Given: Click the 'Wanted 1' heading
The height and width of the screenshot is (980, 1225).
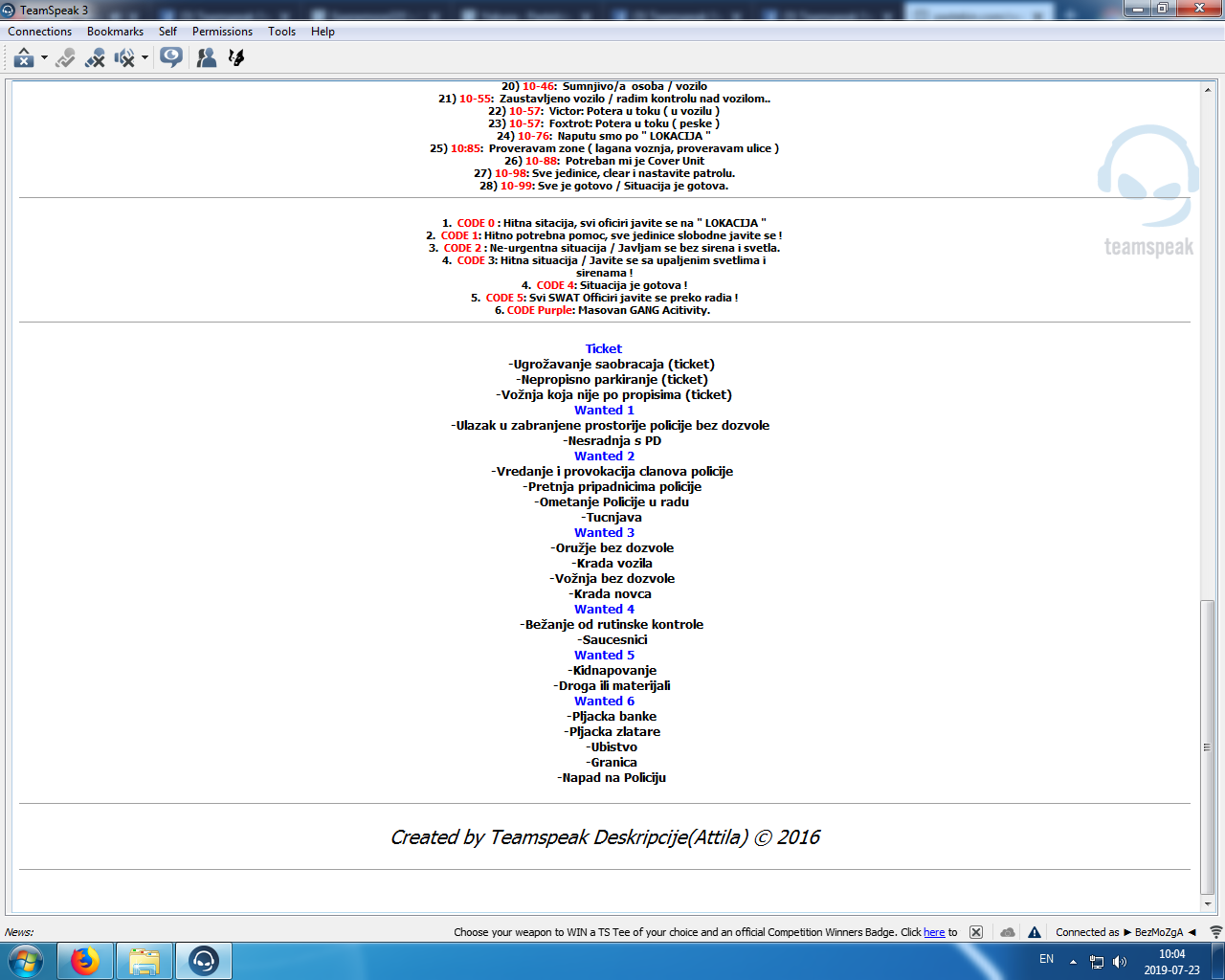Looking at the screenshot, I should pyautogui.click(x=604, y=411).
